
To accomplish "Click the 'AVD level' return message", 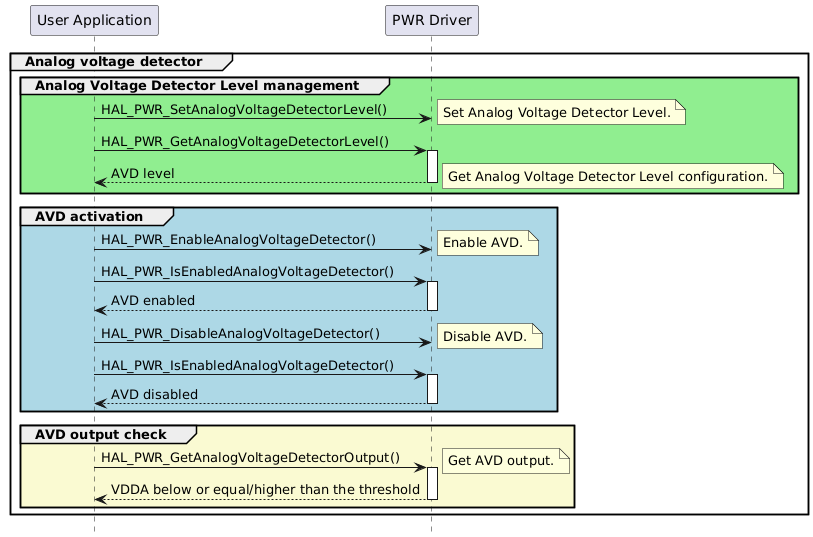I will [x=143, y=174].
